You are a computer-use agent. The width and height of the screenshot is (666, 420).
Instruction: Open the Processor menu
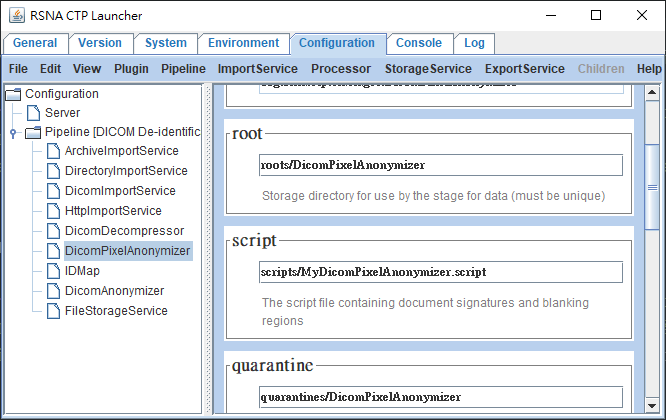[x=341, y=69]
